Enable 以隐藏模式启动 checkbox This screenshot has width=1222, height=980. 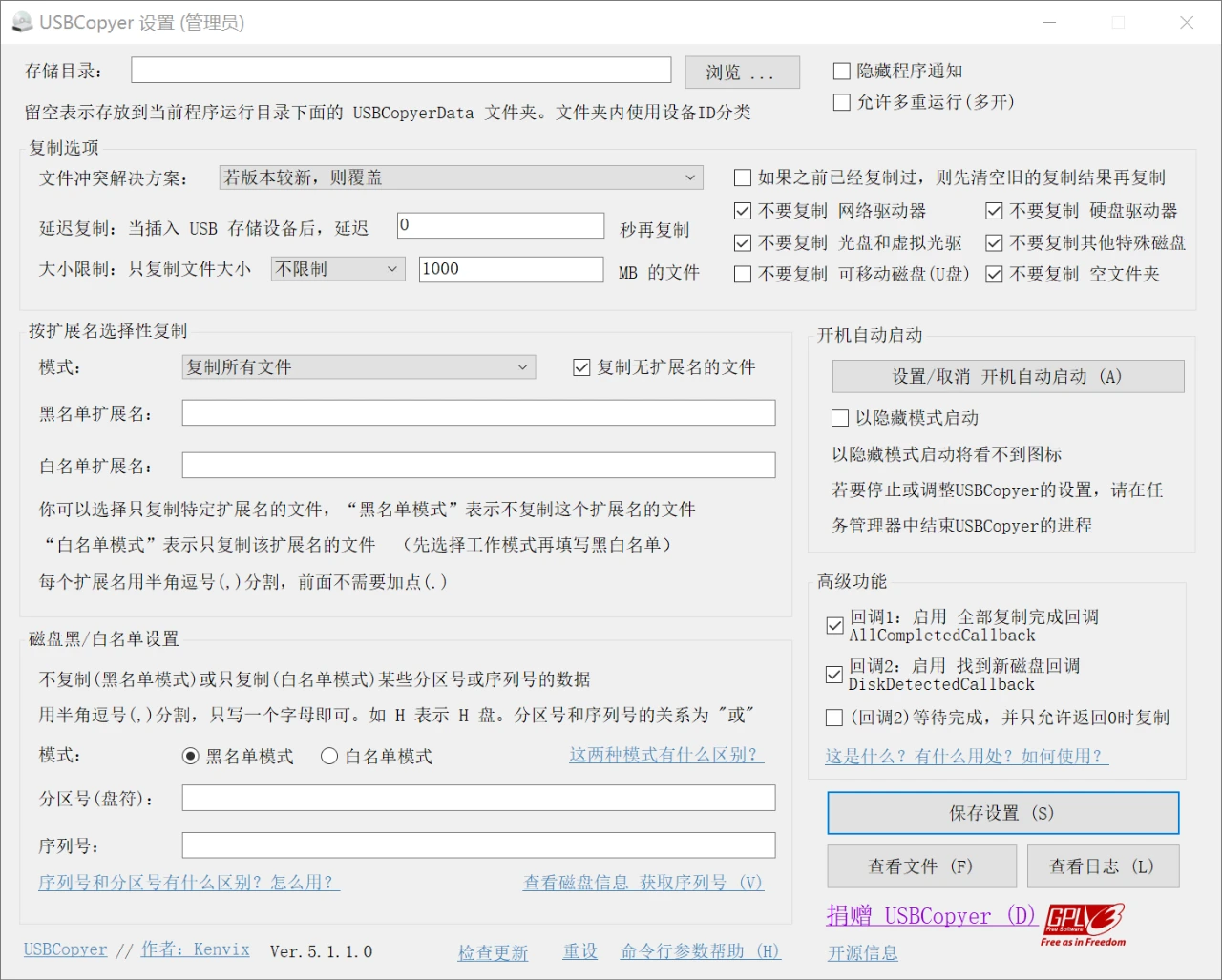840,418
